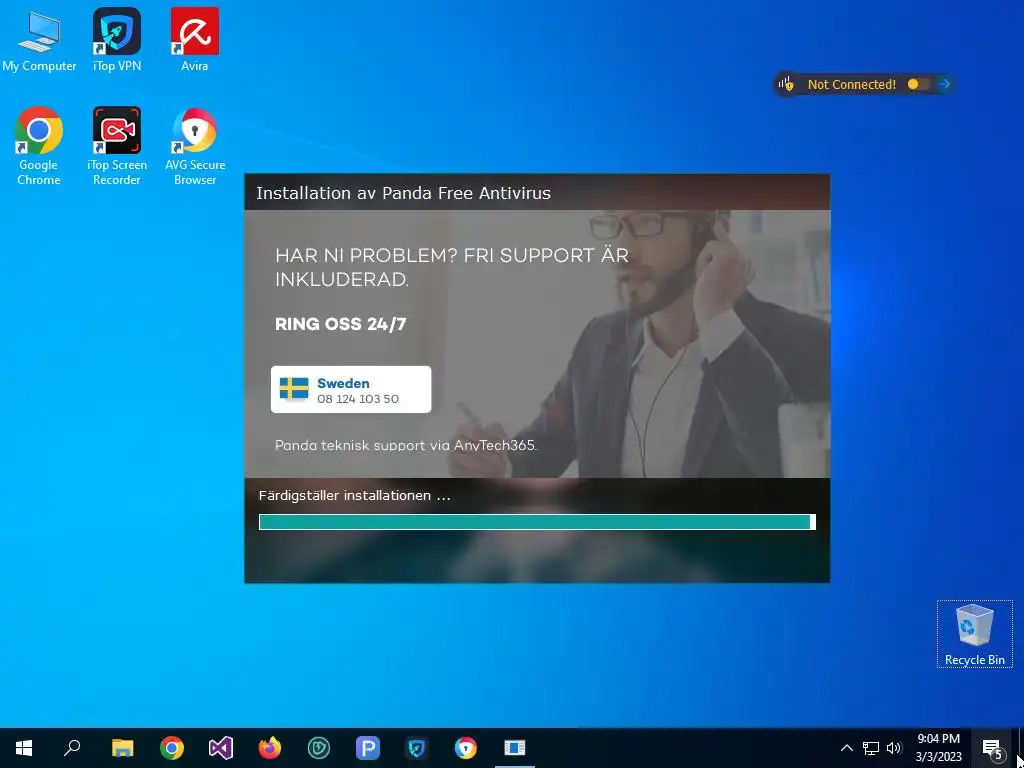Open Chrome from the taskbar

click(x=172, y=748)
